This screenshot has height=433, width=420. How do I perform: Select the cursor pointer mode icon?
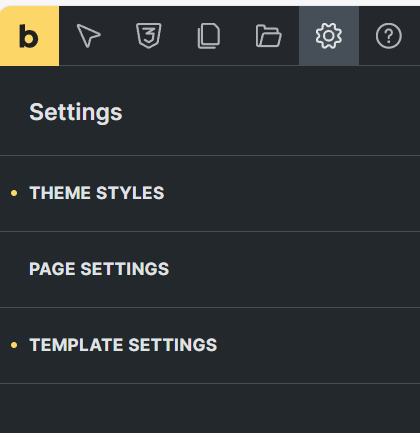89,36
